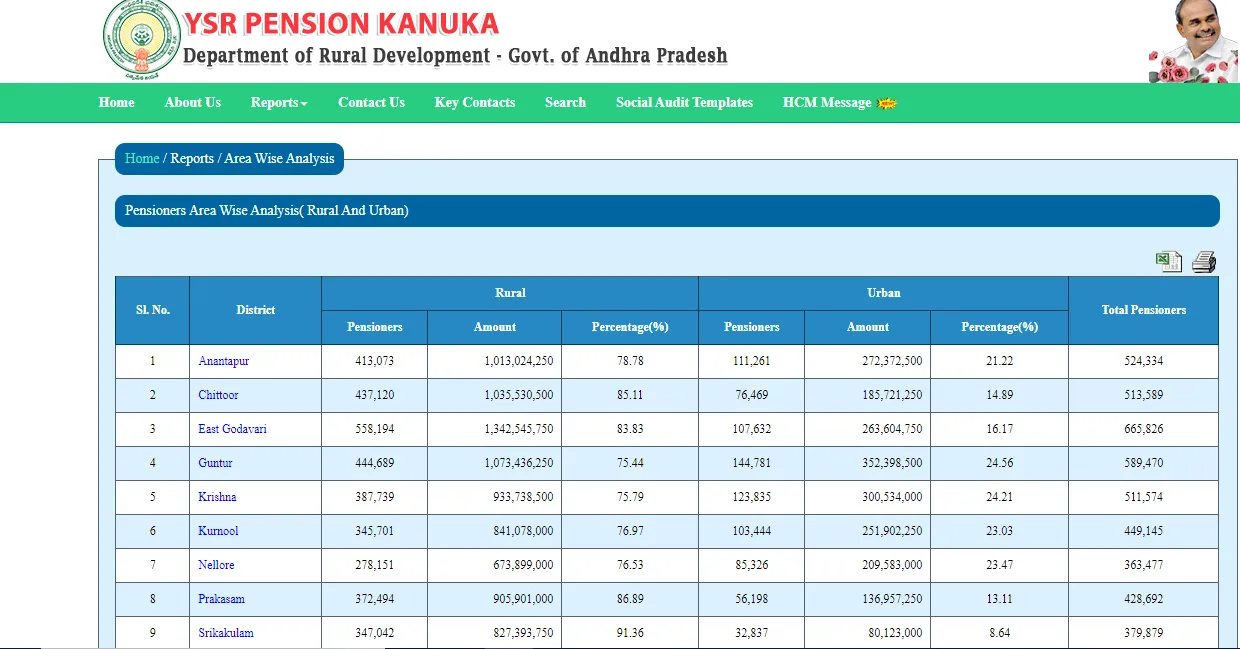This screenshot has height=649, width=1240.
Task: Select Prakasam rural percentage 86.89
Action: (630, 599)
